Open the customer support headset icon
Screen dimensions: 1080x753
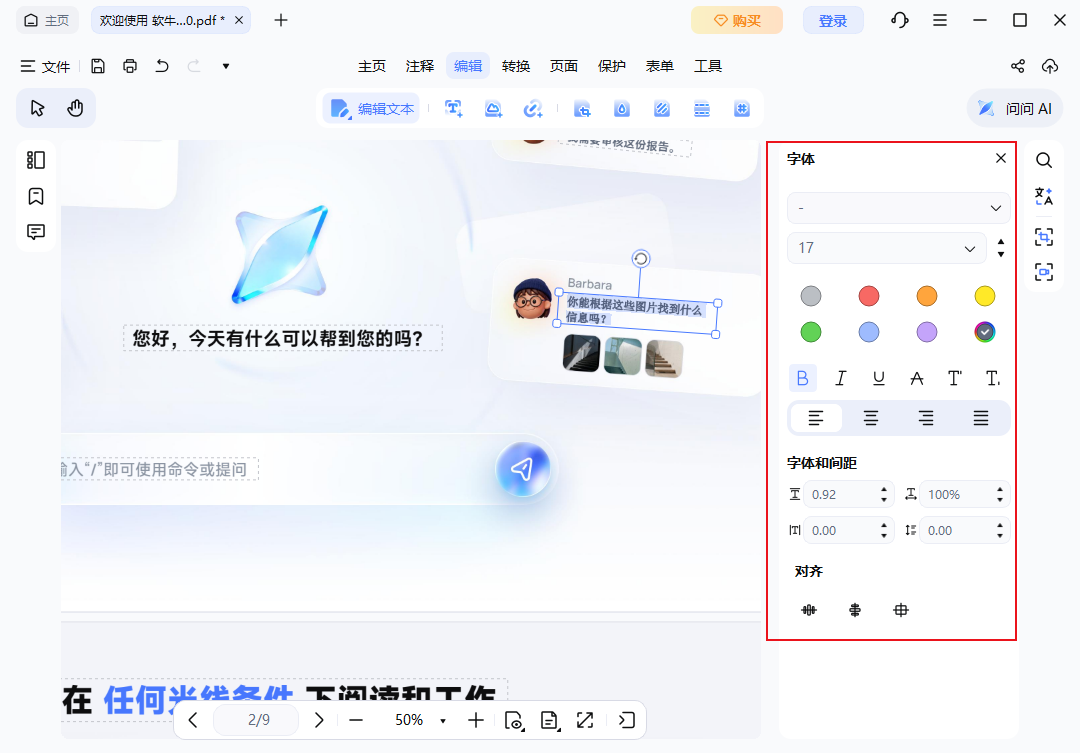(x=900, y=20)
